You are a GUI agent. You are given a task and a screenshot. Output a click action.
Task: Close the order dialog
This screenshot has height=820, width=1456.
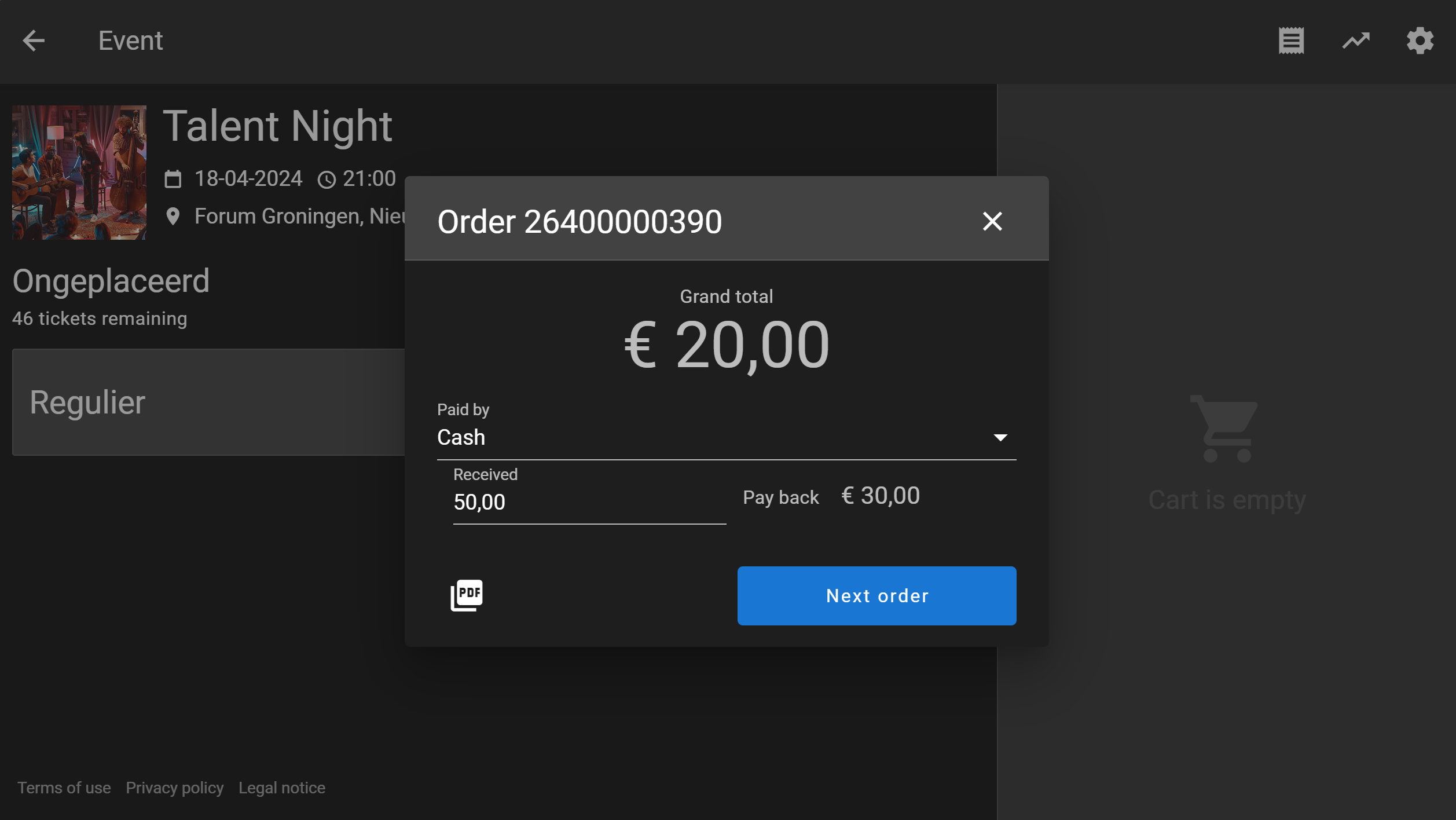[x=992, y=221]
